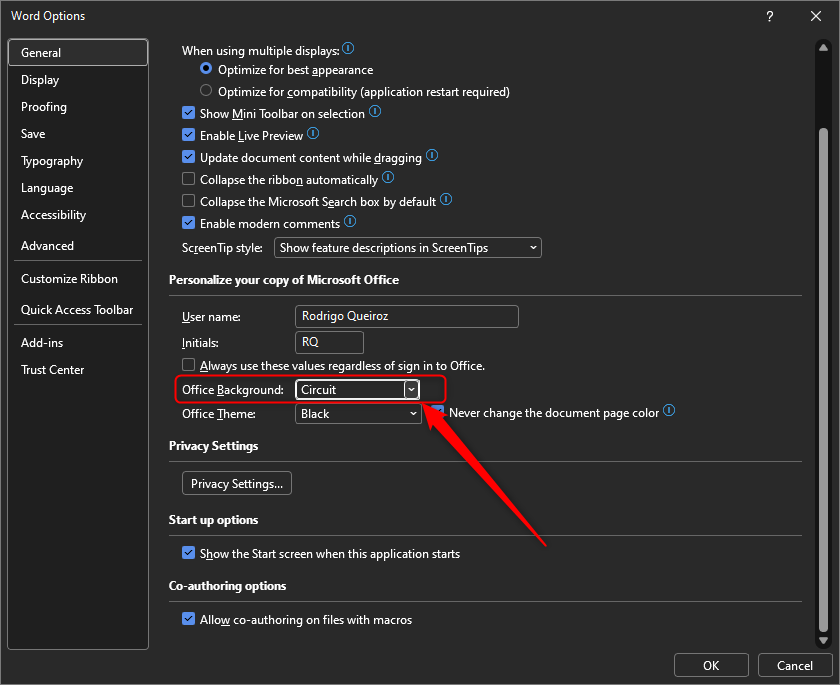Confirm with the OK button
This screenshot has height=685, width=840.
pyautogui.click(x=711, y=665)
